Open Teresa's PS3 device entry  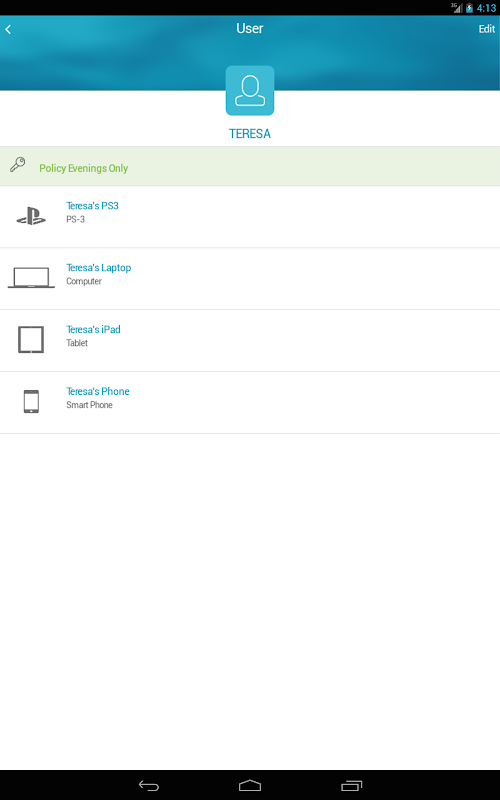(x=250, y=217)
